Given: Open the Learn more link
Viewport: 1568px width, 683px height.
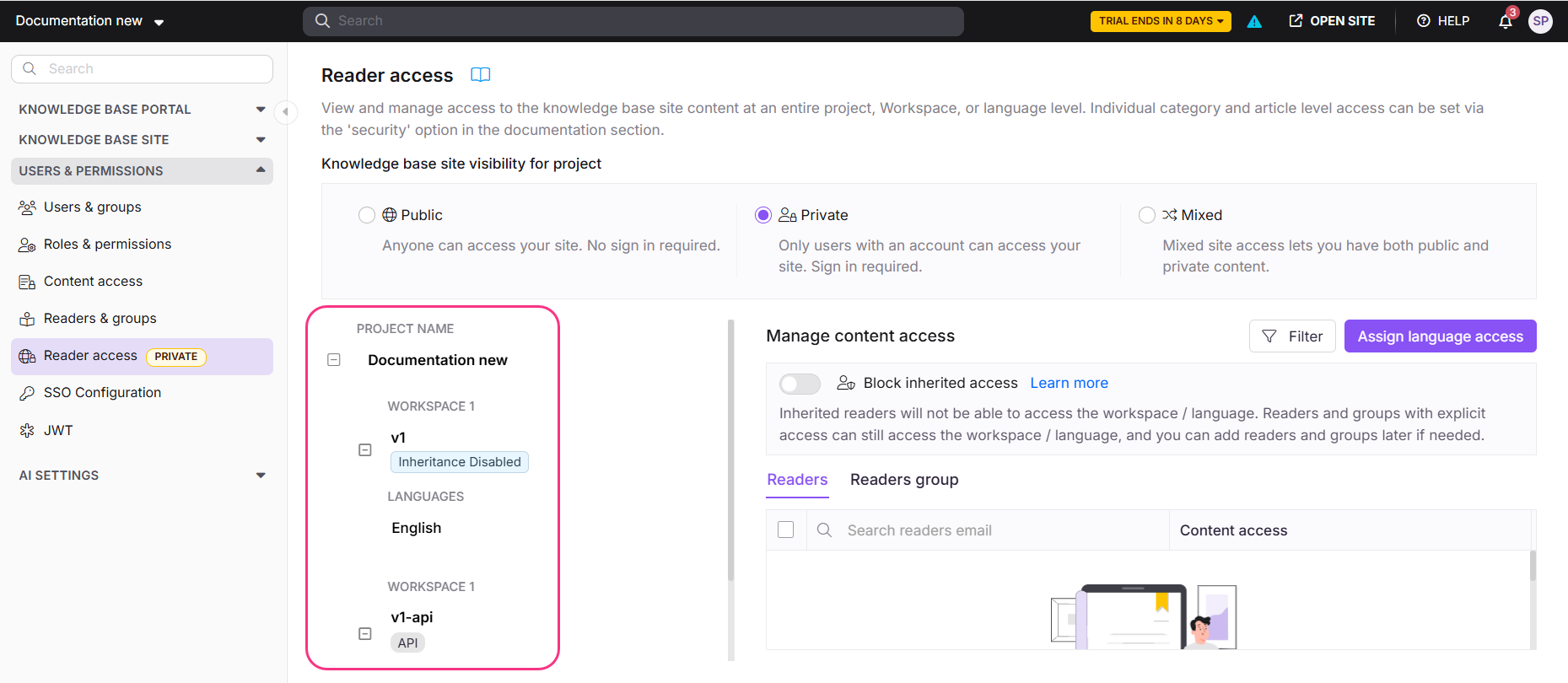Looking at the screenshot, I should pyautogui.click(x=1069, y=383).
